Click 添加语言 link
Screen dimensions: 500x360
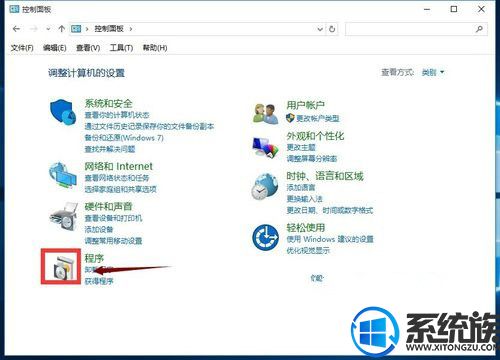point(301,187)
